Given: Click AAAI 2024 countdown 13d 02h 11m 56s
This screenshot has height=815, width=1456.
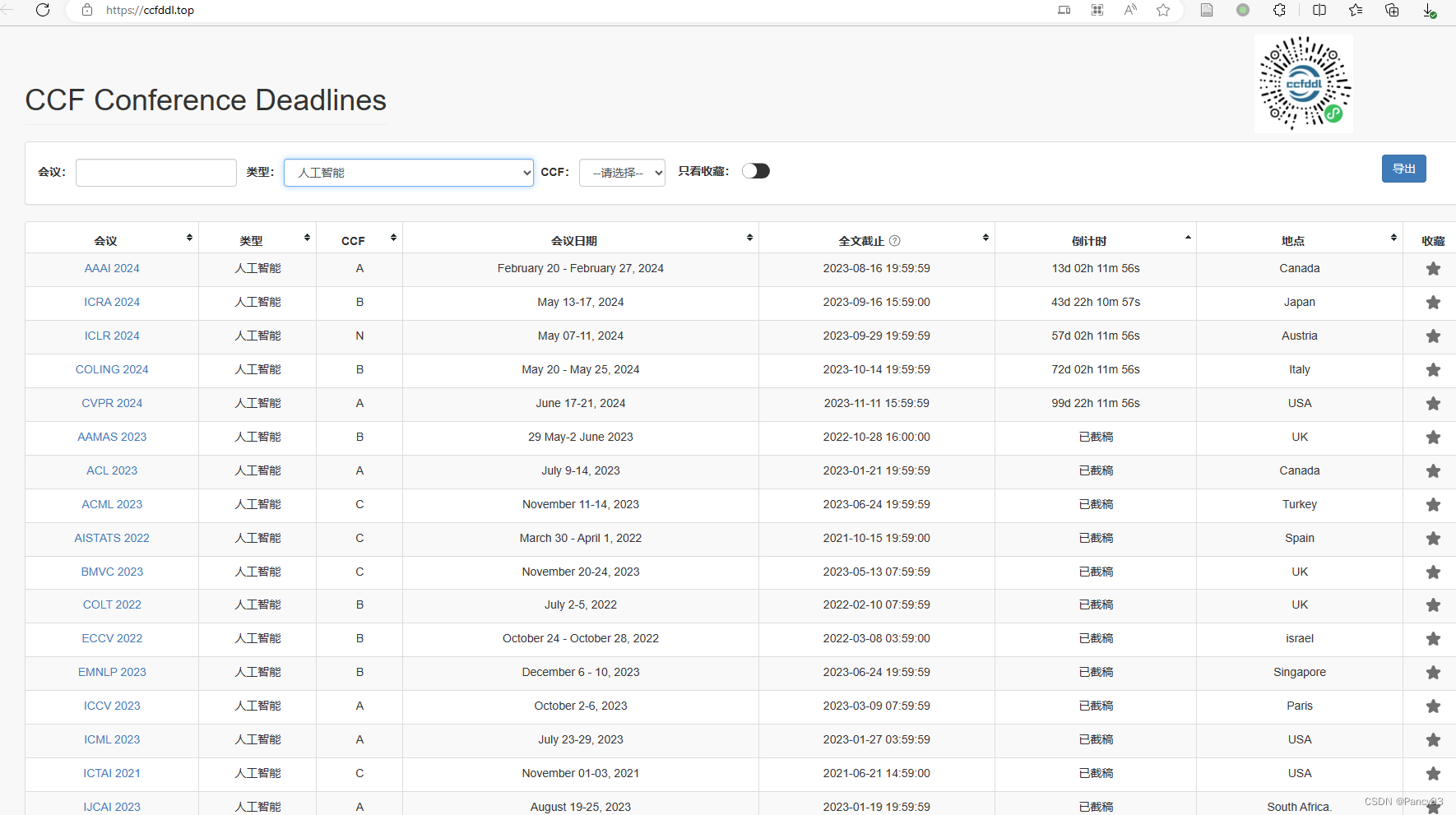Looking at the screenshot, I should (x=1096, y=268).
